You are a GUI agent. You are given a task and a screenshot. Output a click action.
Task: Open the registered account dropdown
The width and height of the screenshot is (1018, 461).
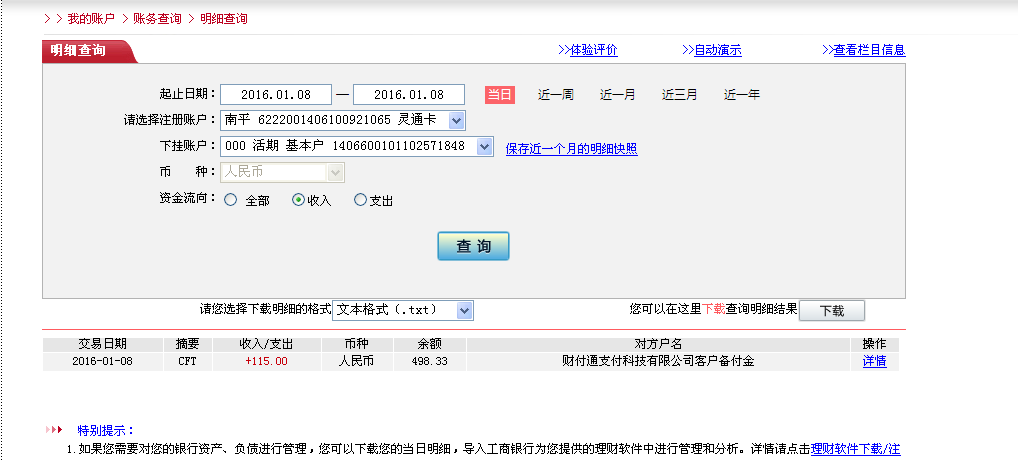(456, 121)
